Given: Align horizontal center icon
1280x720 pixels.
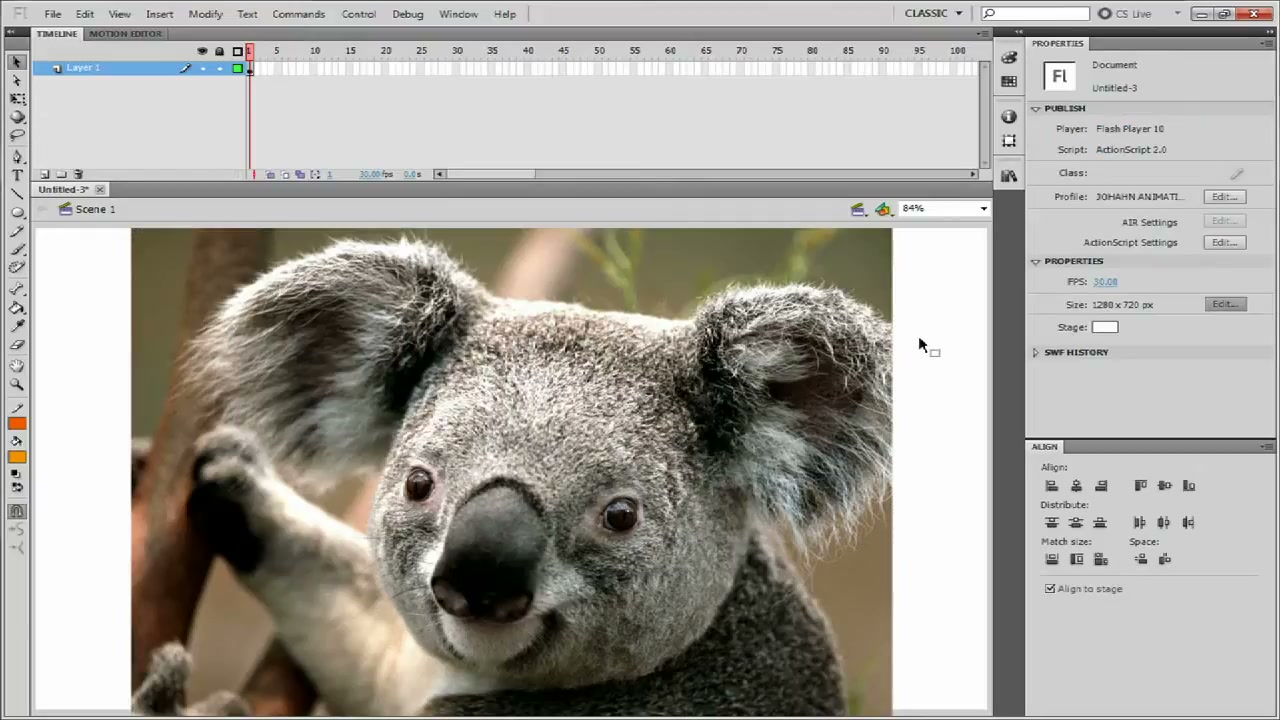Looking at the screenshot, I should click(x=1076, y=486).
